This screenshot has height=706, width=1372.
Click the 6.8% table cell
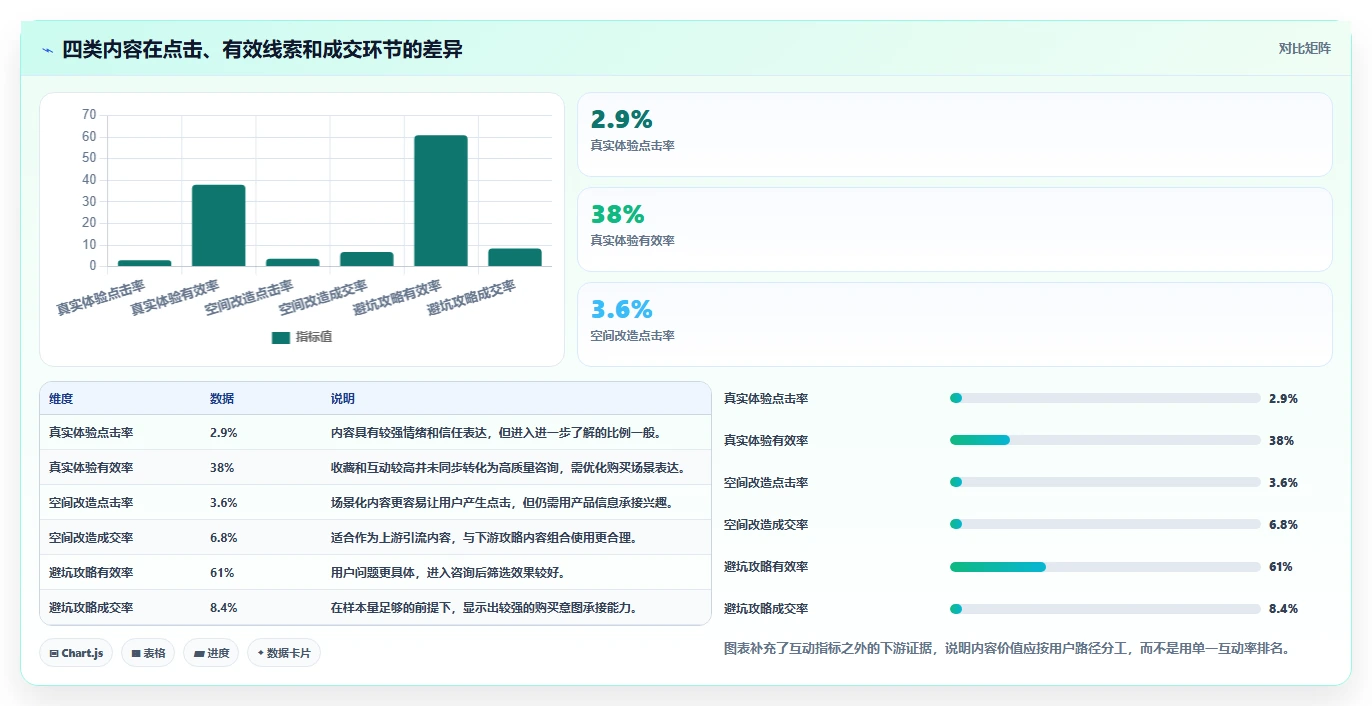(224, 538)
